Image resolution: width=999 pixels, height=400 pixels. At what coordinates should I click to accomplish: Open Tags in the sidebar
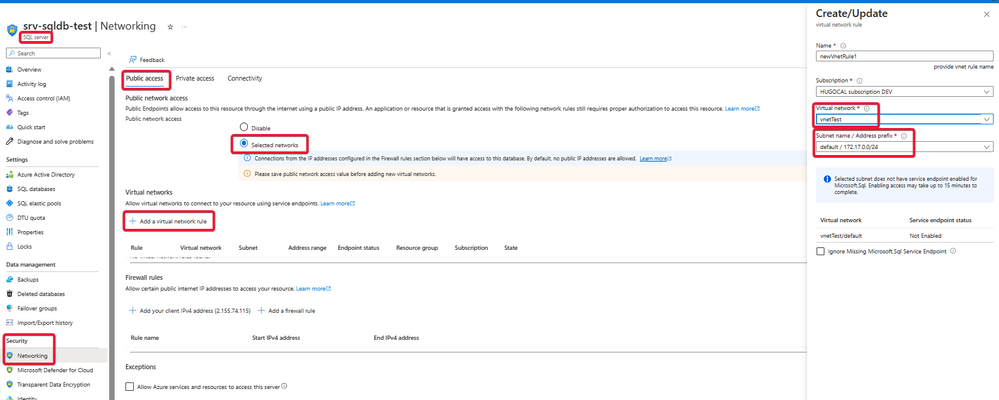23,113
